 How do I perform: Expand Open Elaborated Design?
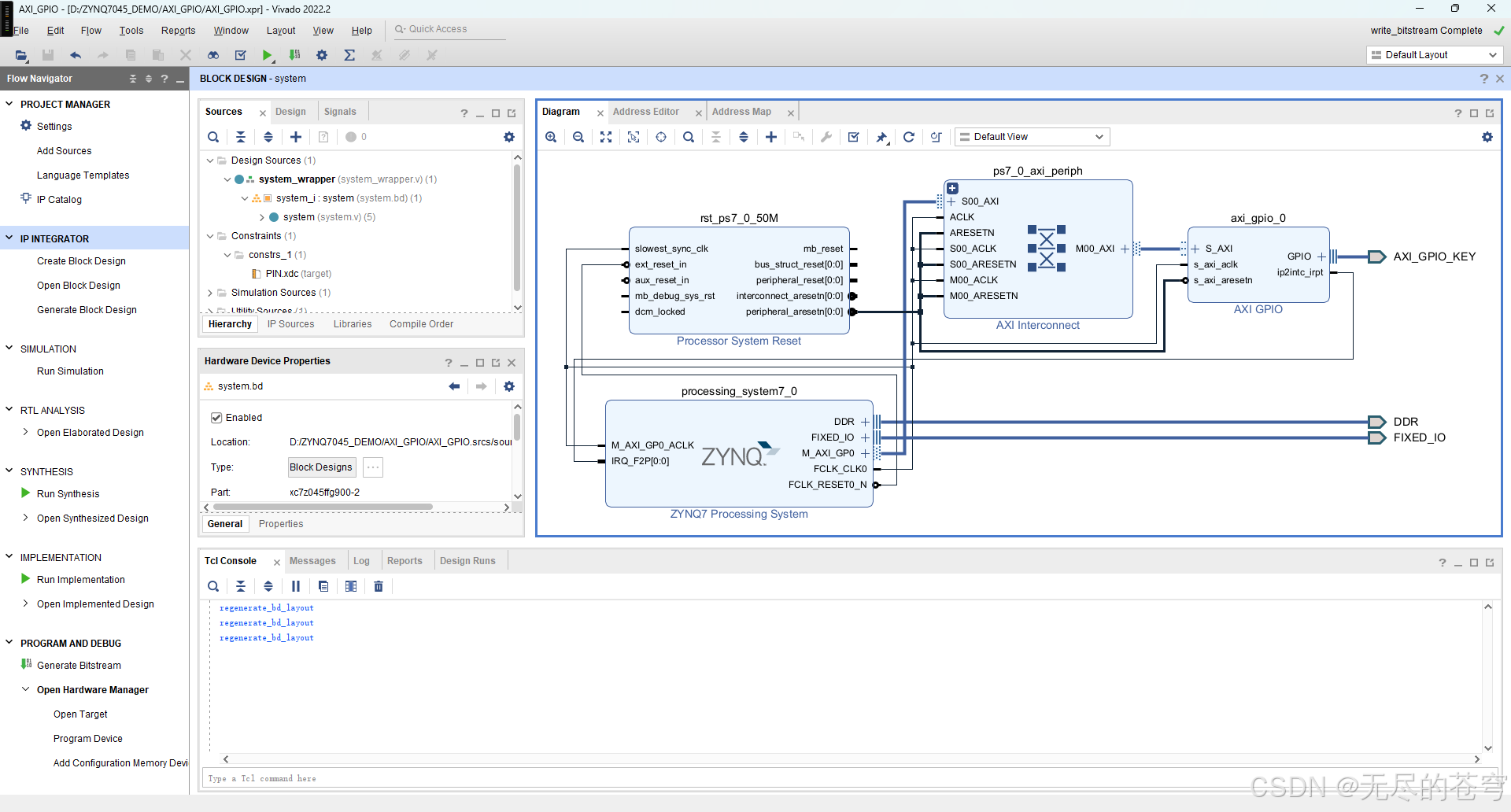pos(26,432)
